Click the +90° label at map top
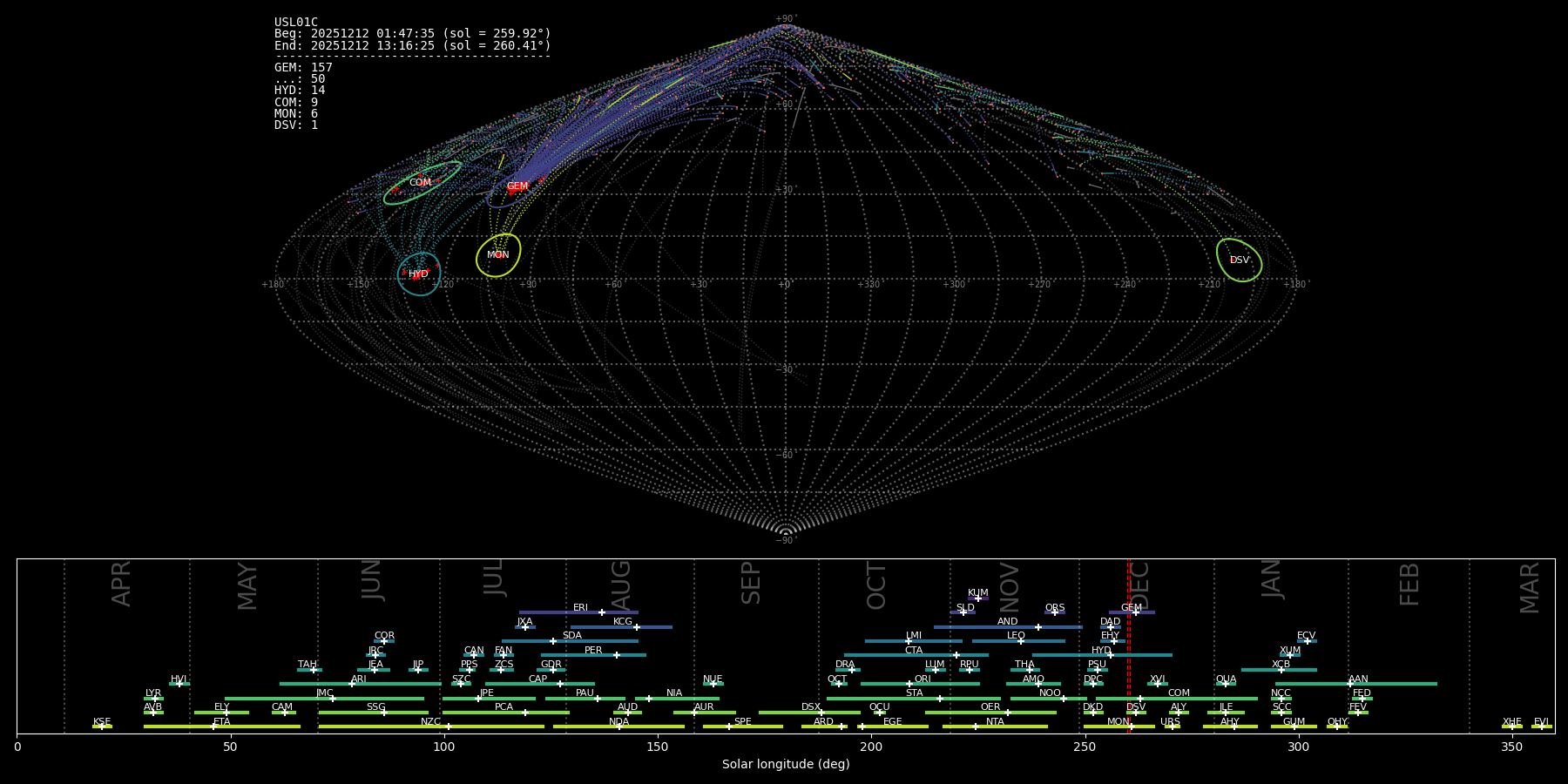The height and width of the screenshot is (784, 1568). coord(785,18)
